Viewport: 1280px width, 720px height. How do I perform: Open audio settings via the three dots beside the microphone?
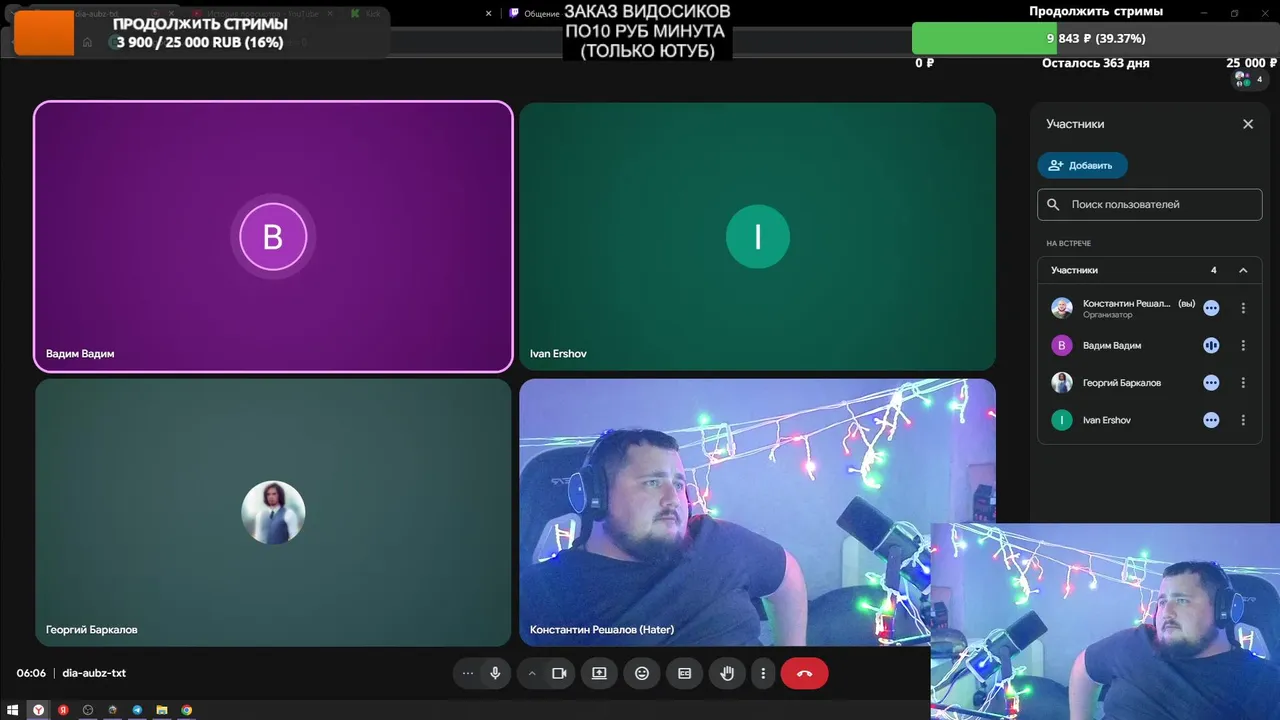(x=467, y=673)
